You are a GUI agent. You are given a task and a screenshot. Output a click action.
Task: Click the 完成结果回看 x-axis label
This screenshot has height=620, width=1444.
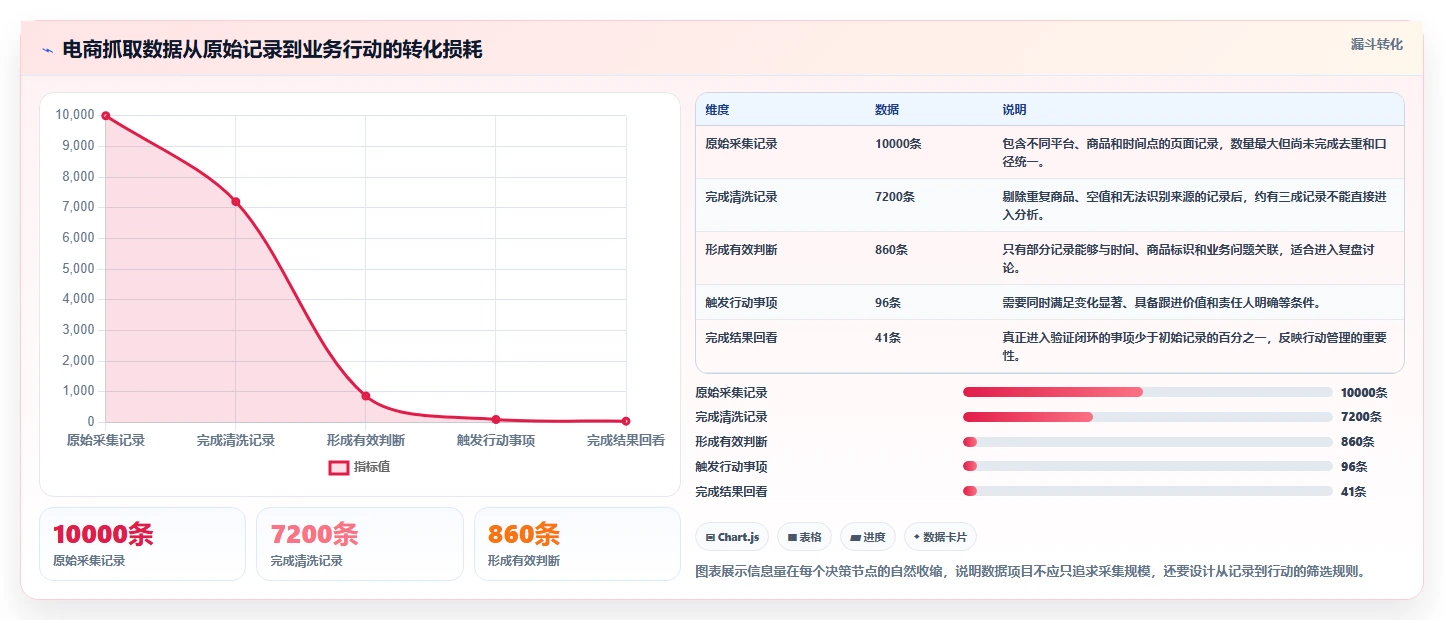626,441
